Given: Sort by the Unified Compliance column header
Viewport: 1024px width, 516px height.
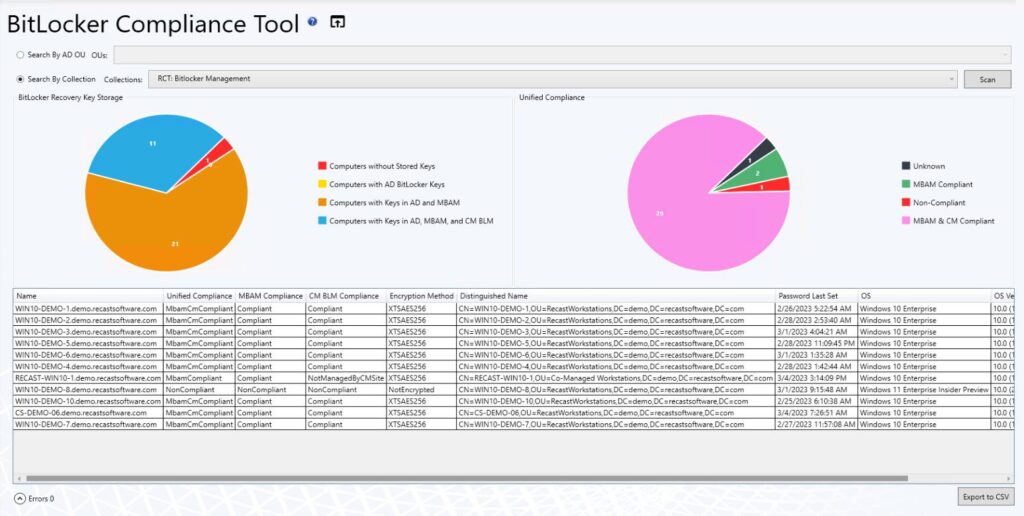Looking at the screenshot, I should [199, 296].
